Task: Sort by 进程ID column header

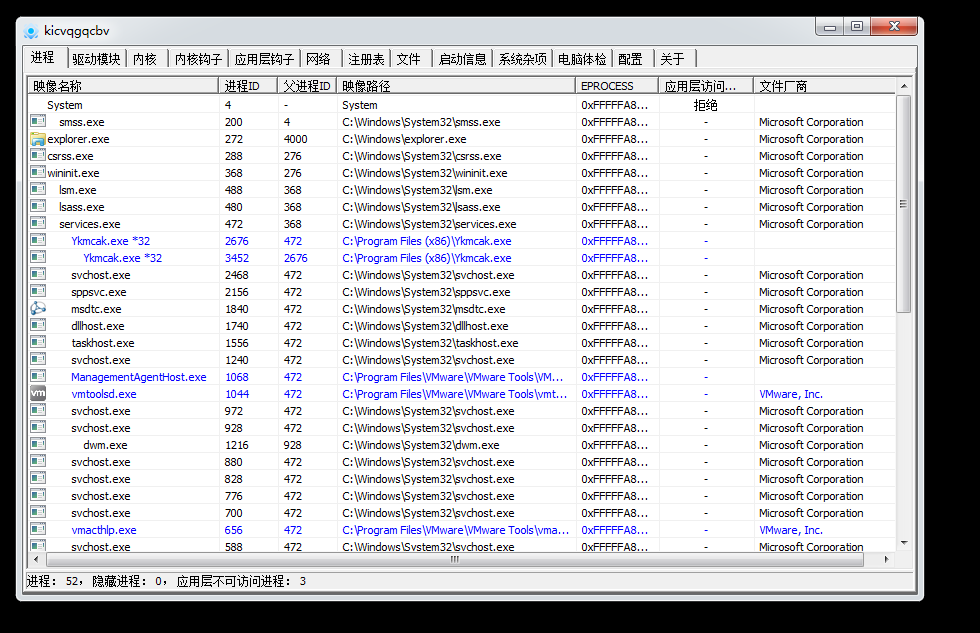Action: pyautogui.click(x=248, y=87)
